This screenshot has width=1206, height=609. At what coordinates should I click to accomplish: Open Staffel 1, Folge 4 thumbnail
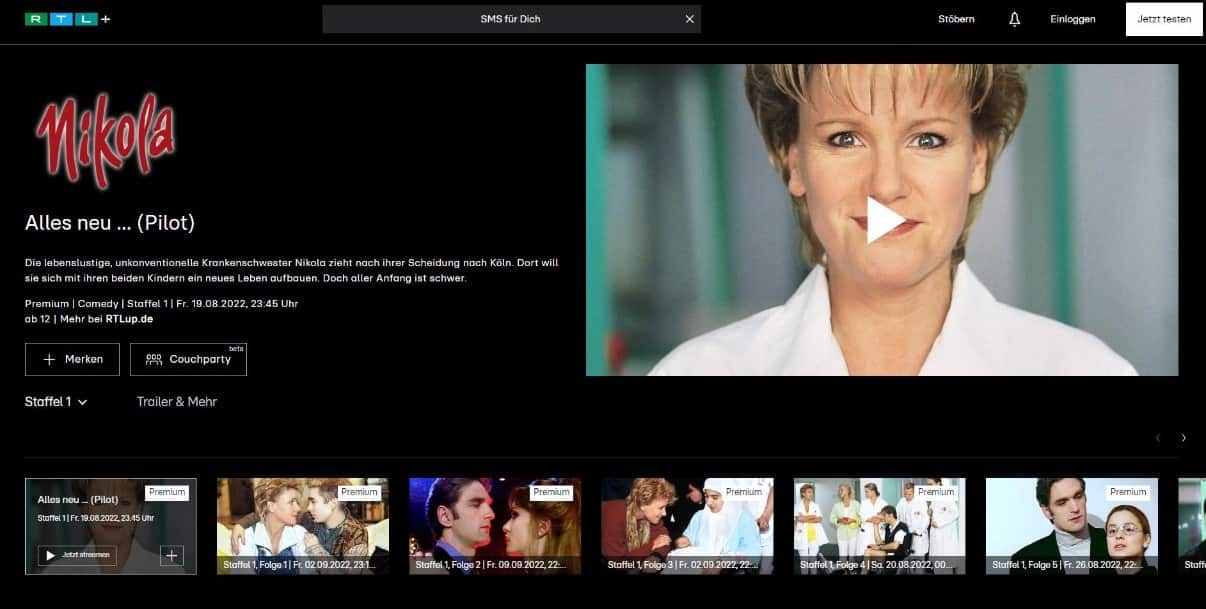point(880,526)
